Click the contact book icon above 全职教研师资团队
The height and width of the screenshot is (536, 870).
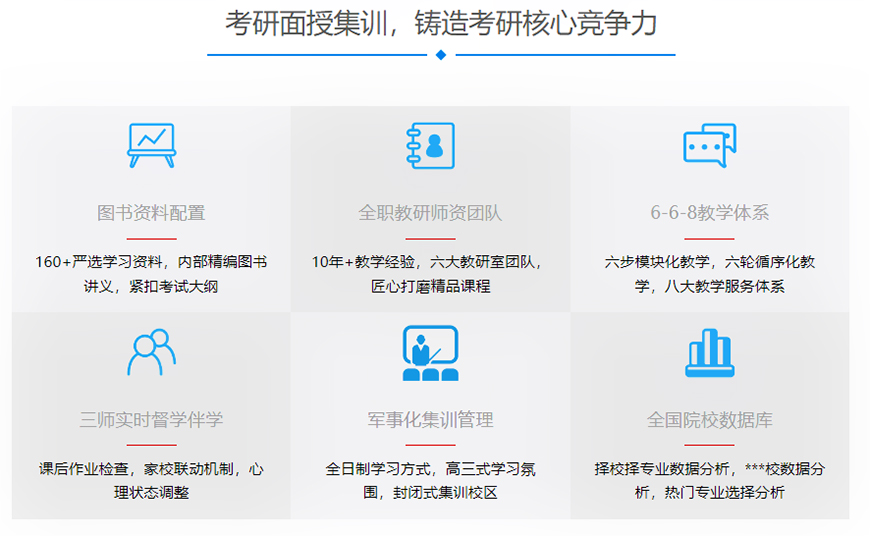tap(431, 145)
